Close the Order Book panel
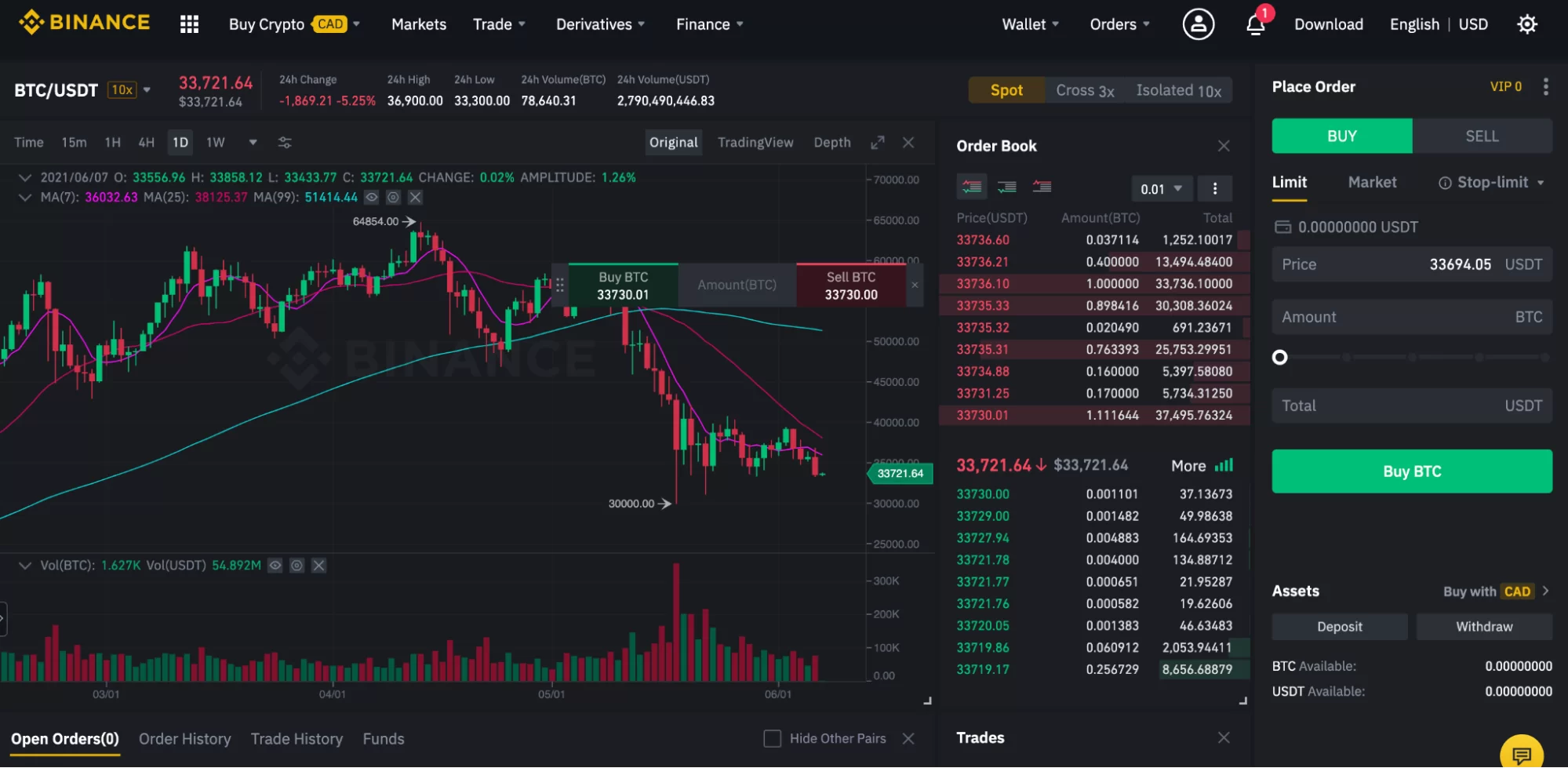 pos(1224,146)
